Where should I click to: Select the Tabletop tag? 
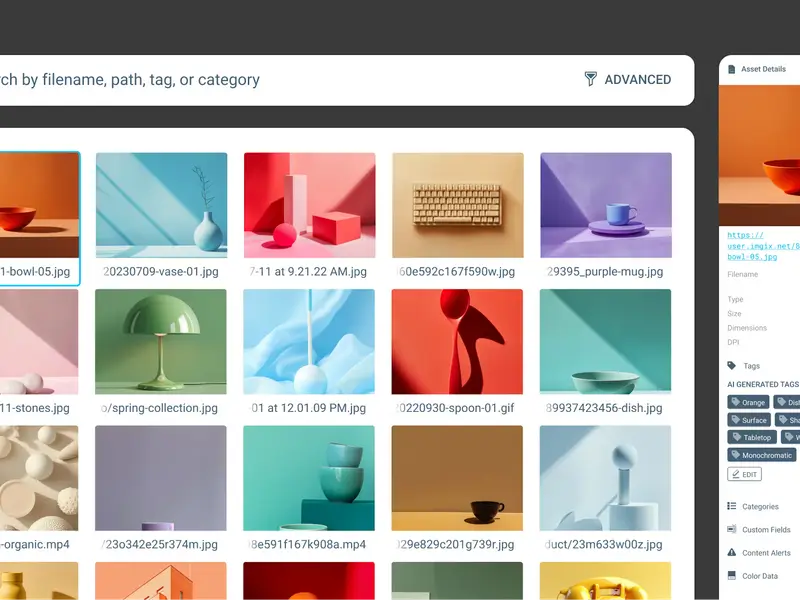tap(752, 437)
